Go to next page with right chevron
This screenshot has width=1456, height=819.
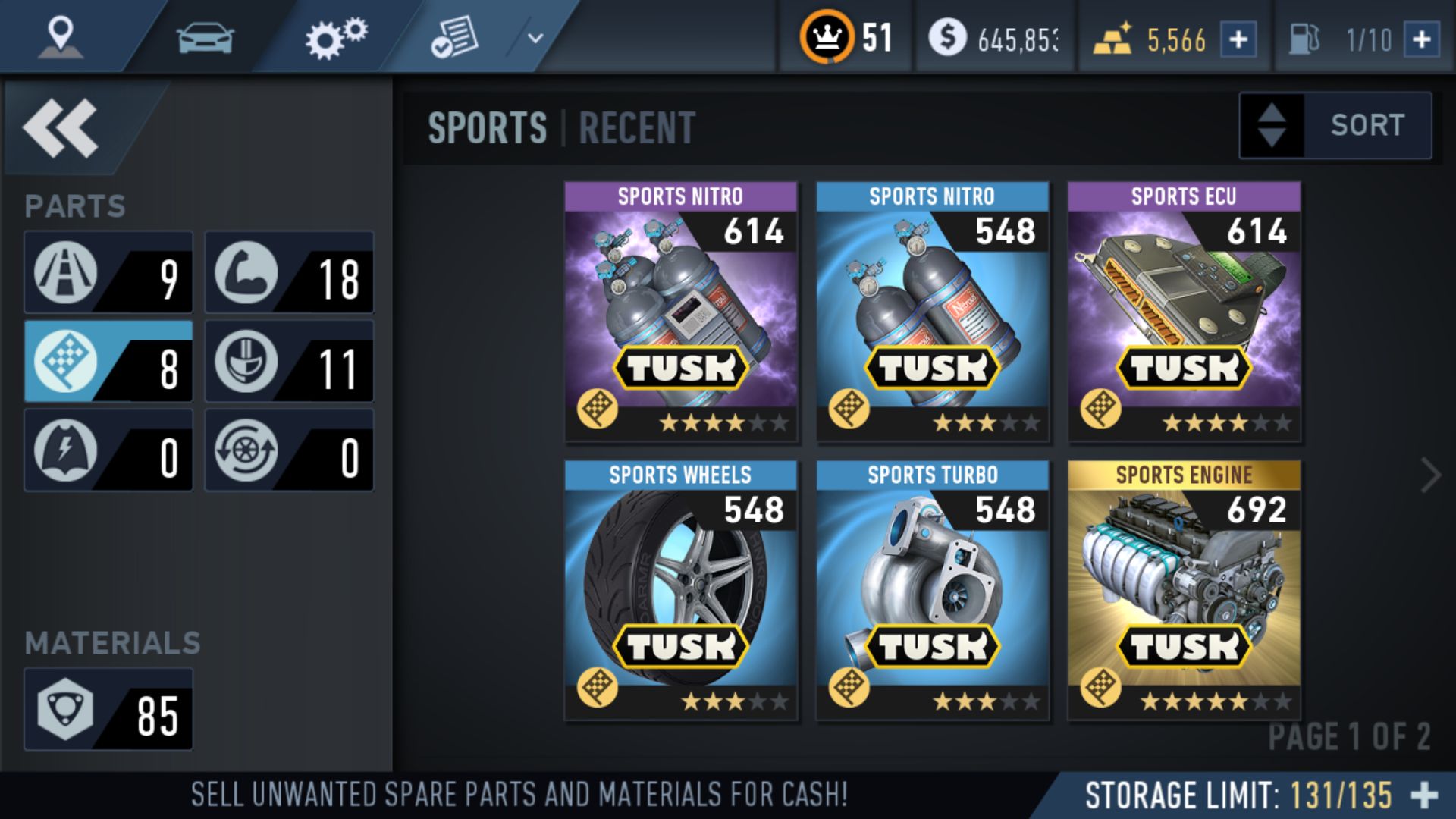tap(1430, 476)
